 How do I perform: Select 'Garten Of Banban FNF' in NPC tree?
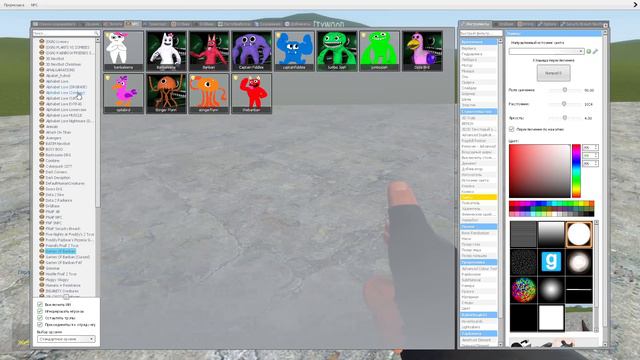click(x=64, y=262)
